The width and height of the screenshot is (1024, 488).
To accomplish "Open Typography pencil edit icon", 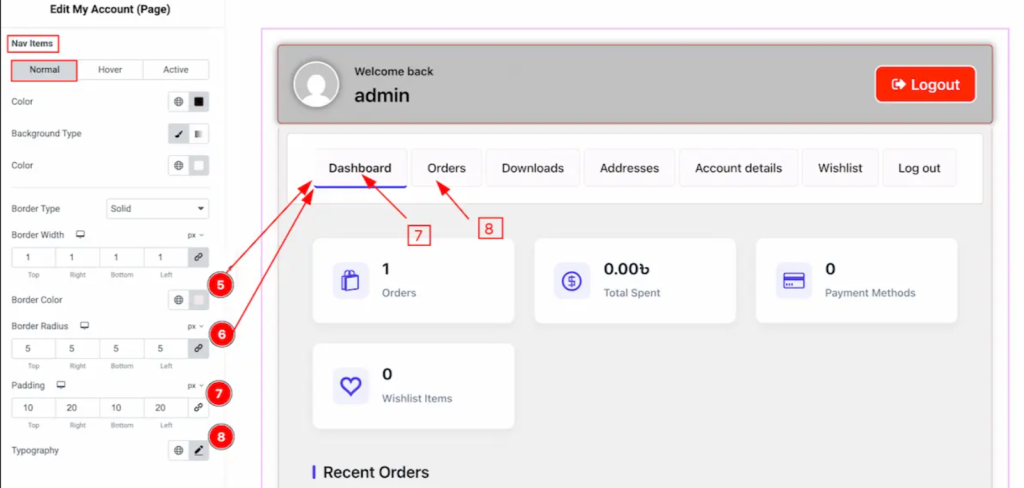I will [x=199, y=451].
